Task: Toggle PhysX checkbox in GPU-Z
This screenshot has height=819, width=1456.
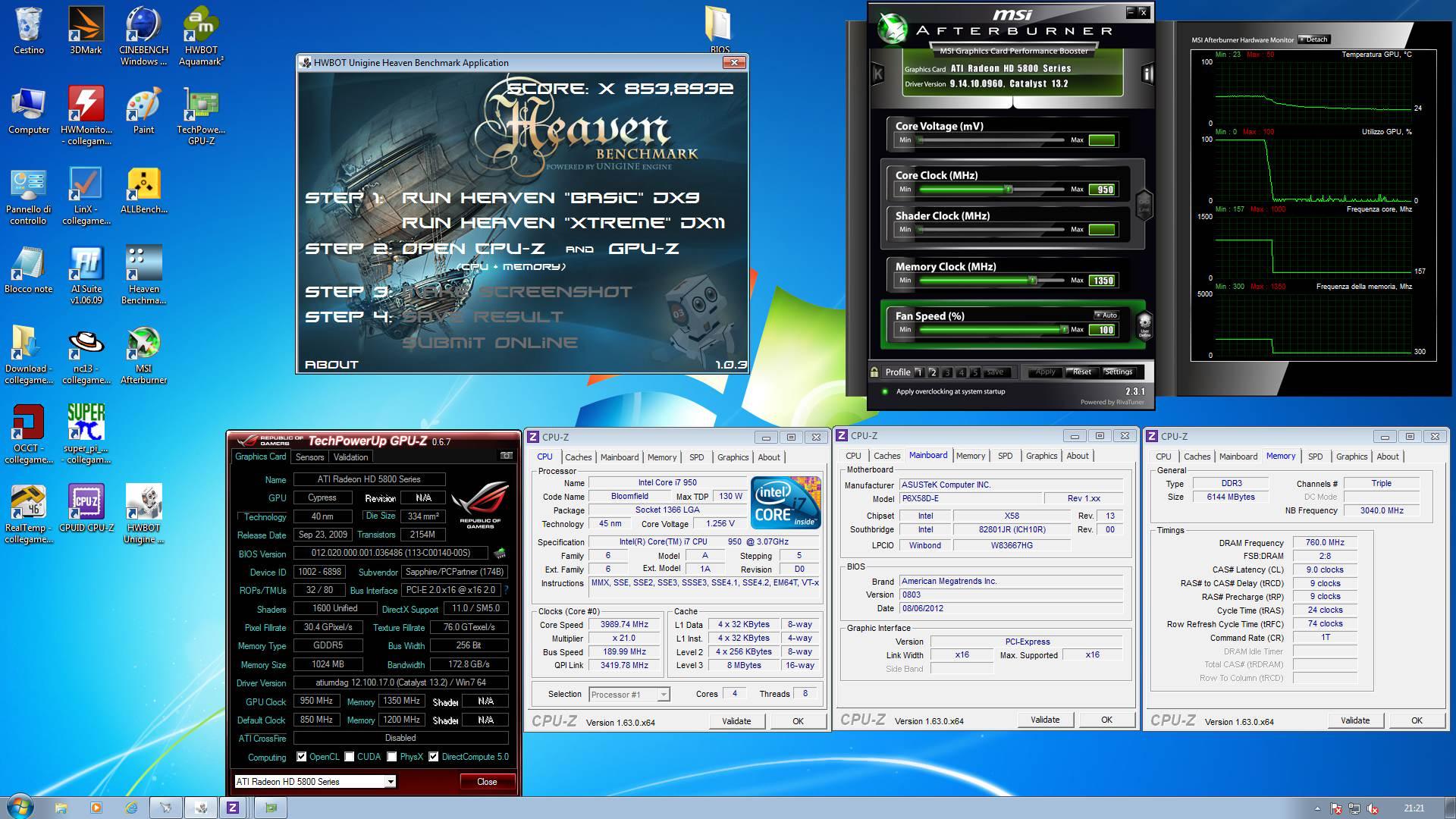Action: [x=392, y=757]
